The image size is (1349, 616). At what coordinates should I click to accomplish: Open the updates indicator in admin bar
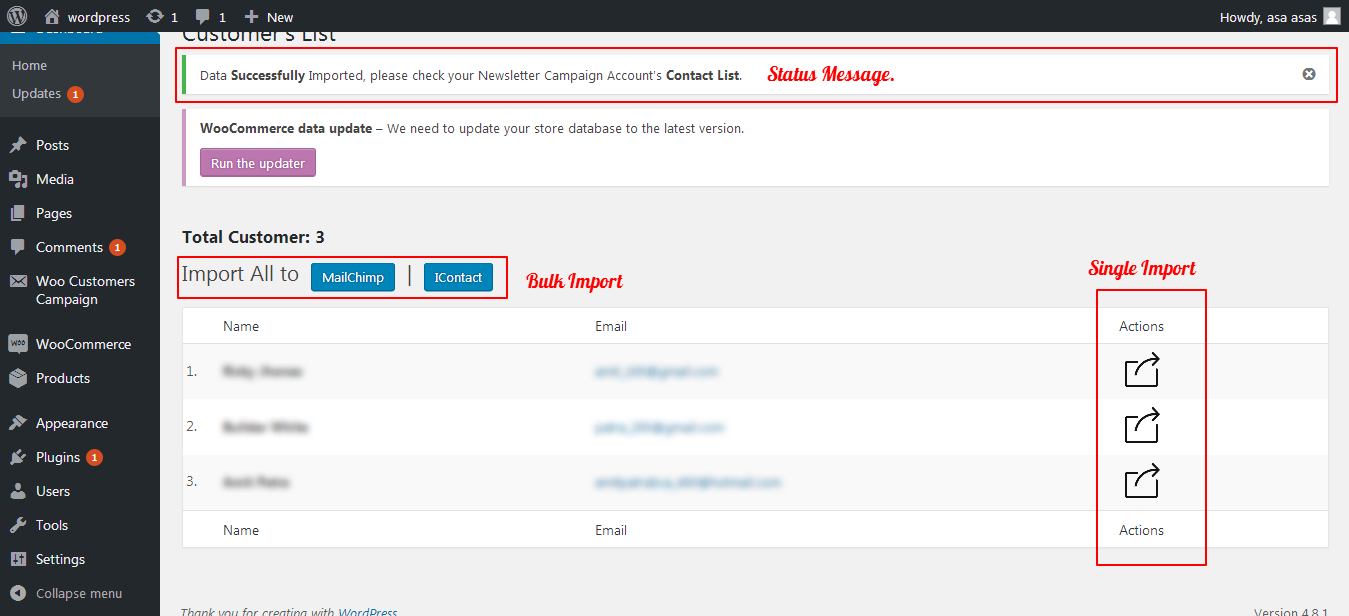pos(162,17)
